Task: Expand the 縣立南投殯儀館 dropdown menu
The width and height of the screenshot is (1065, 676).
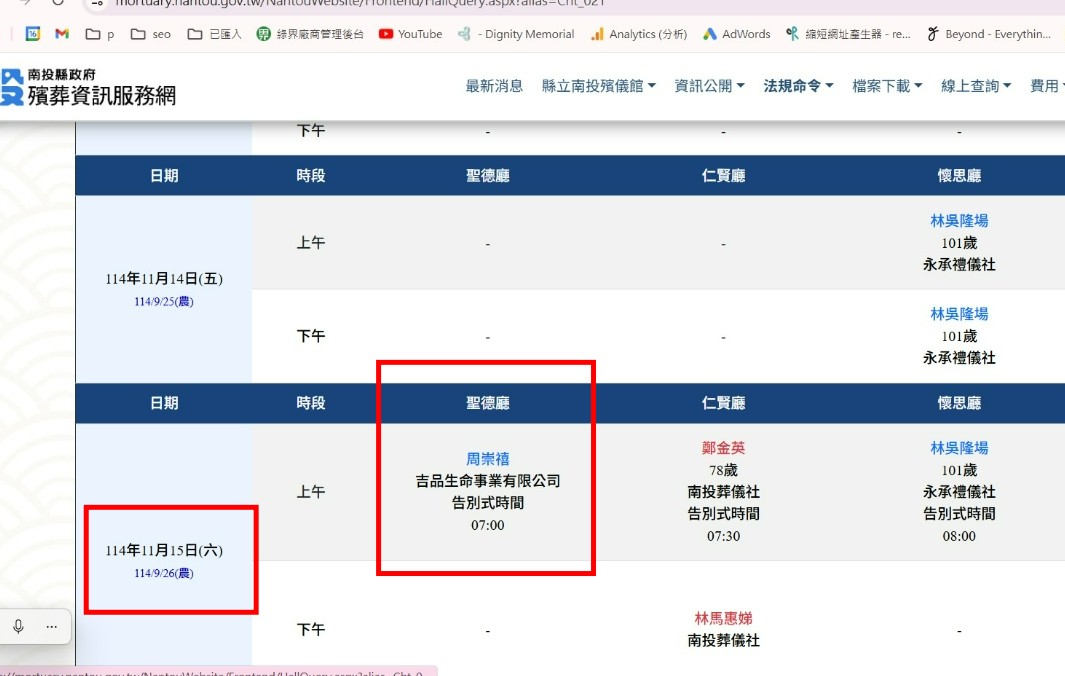Action: [598, 86]
